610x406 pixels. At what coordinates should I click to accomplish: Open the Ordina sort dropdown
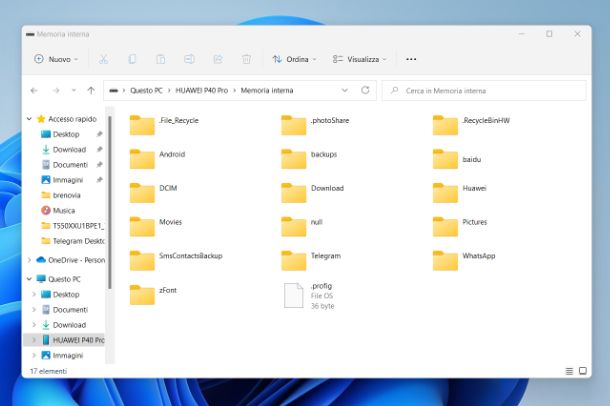click(x=294, y=59)
